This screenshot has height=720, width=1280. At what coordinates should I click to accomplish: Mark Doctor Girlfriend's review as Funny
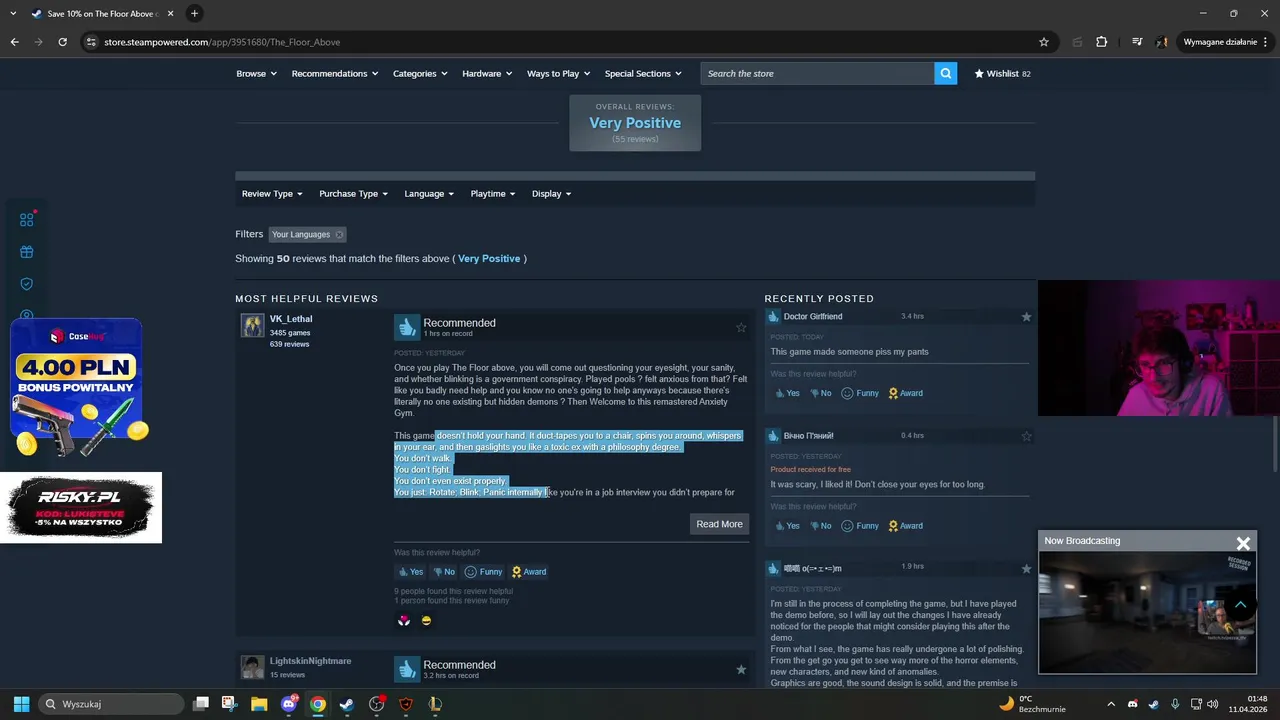tap(860, 393)
